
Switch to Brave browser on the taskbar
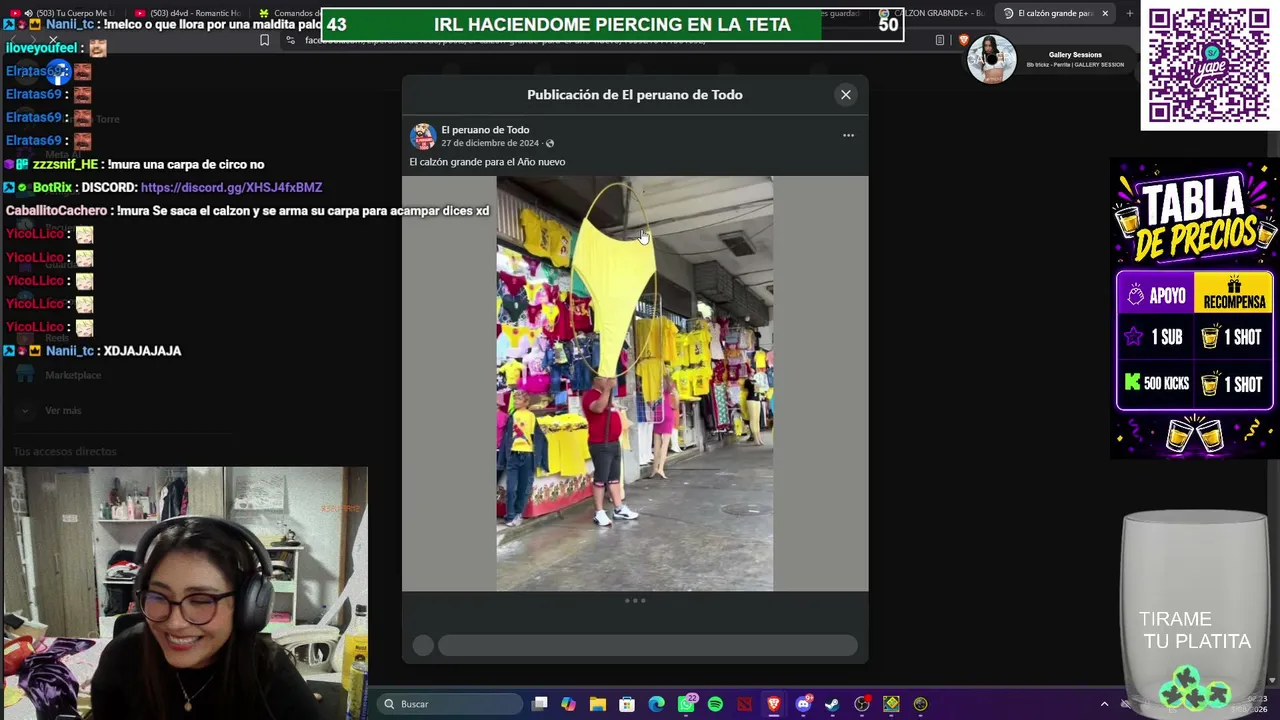(x=773, y=704)
